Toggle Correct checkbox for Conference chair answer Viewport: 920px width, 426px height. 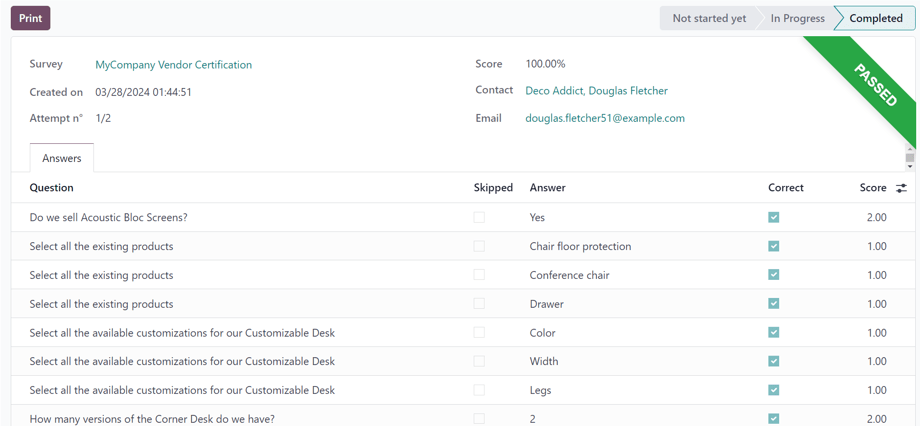pos(773,275)
